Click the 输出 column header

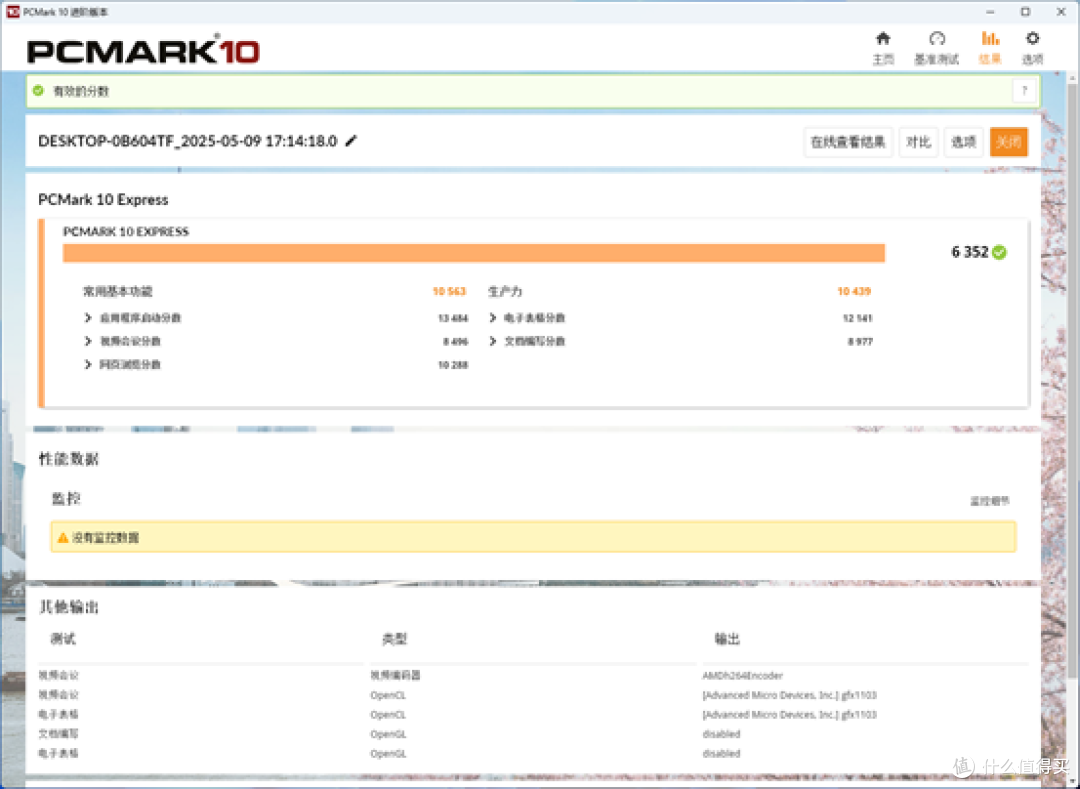[x=727, y=639]
